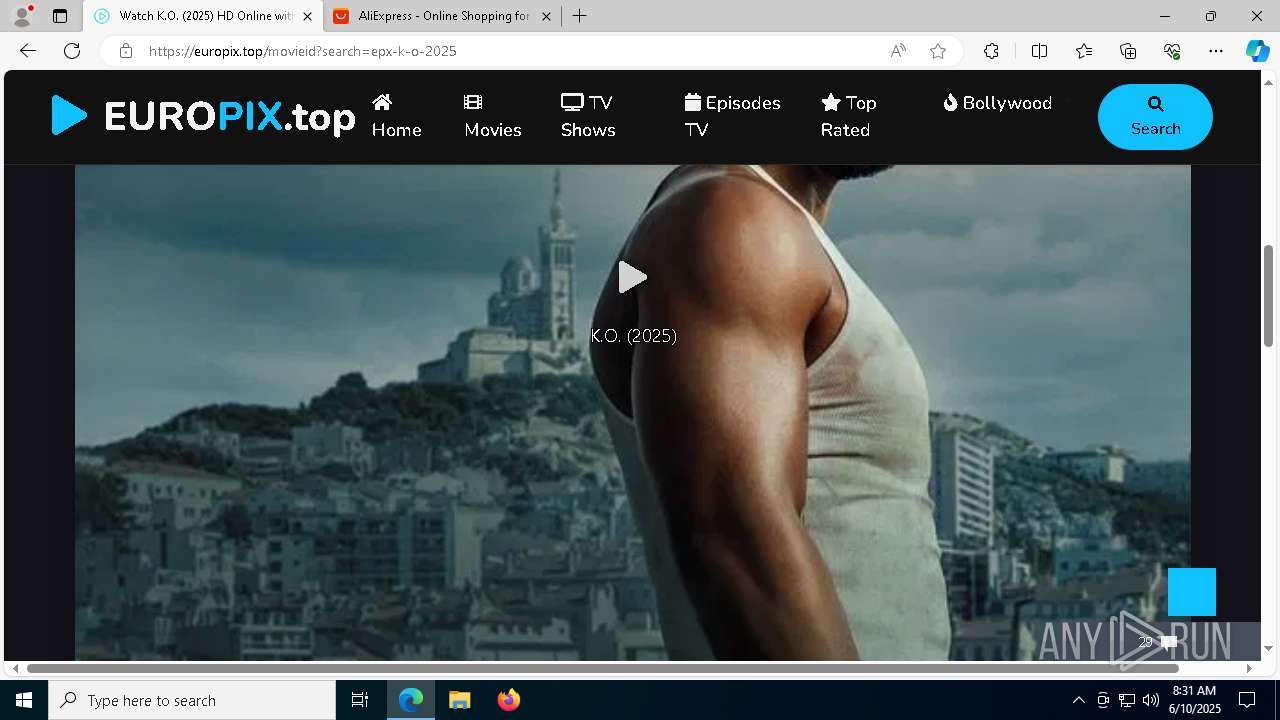Click the page scroll down arrow
Viewport: 1280px width, 720px height.
coord(1268,648)
